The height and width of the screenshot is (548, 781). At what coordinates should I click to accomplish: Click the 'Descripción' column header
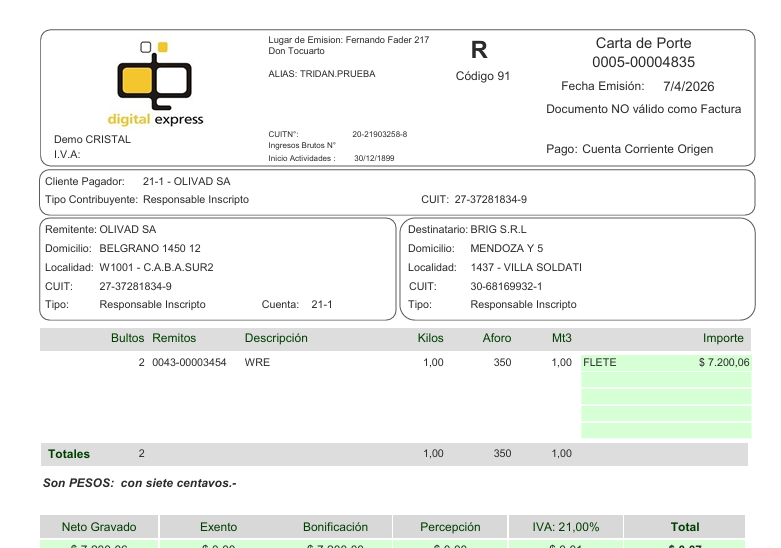click(276, 338)
